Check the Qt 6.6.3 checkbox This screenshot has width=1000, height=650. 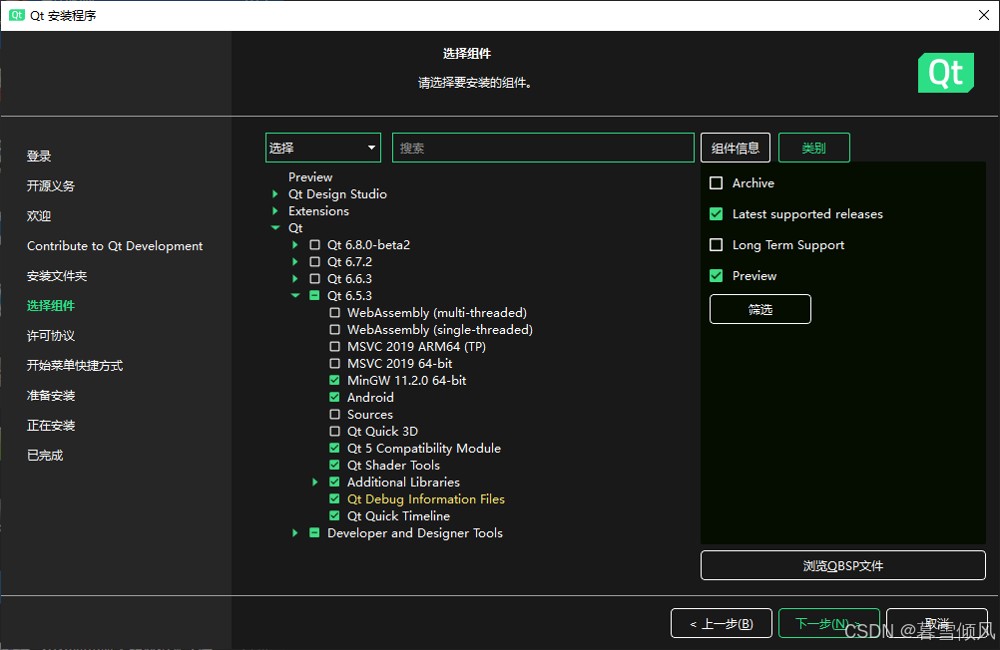tap(314, 279)
